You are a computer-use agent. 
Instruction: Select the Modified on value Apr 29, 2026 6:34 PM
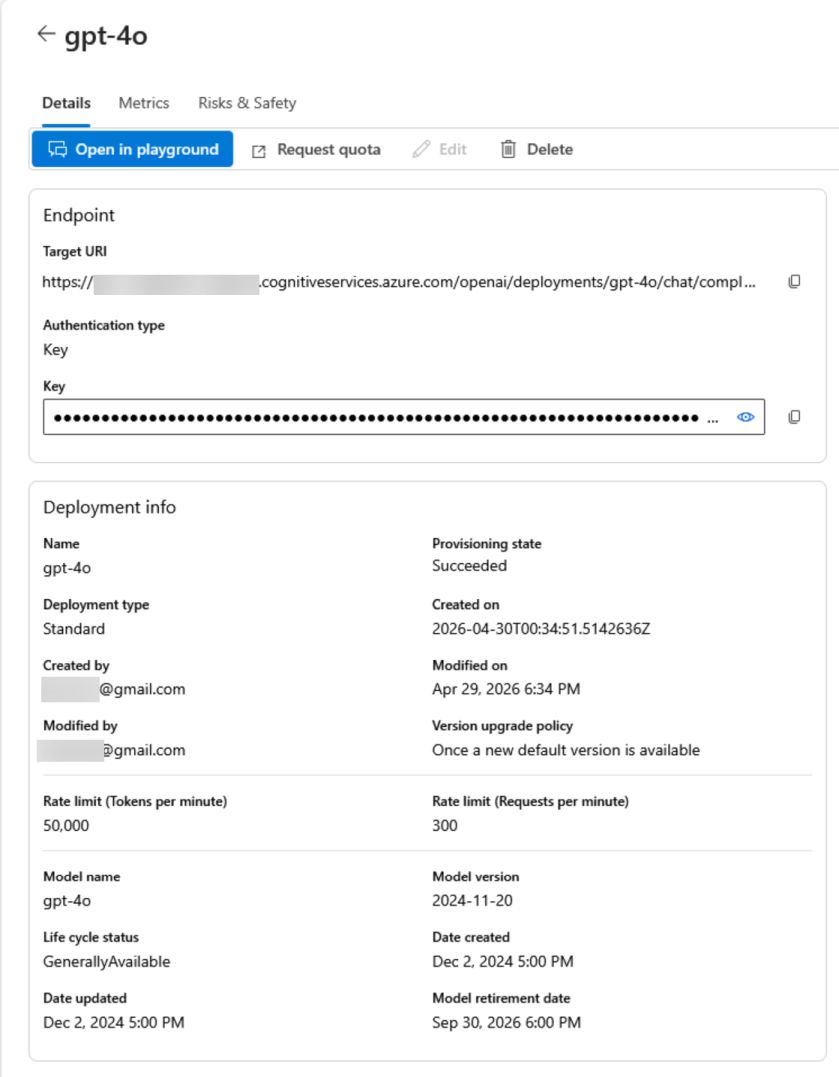pos(506,689)
